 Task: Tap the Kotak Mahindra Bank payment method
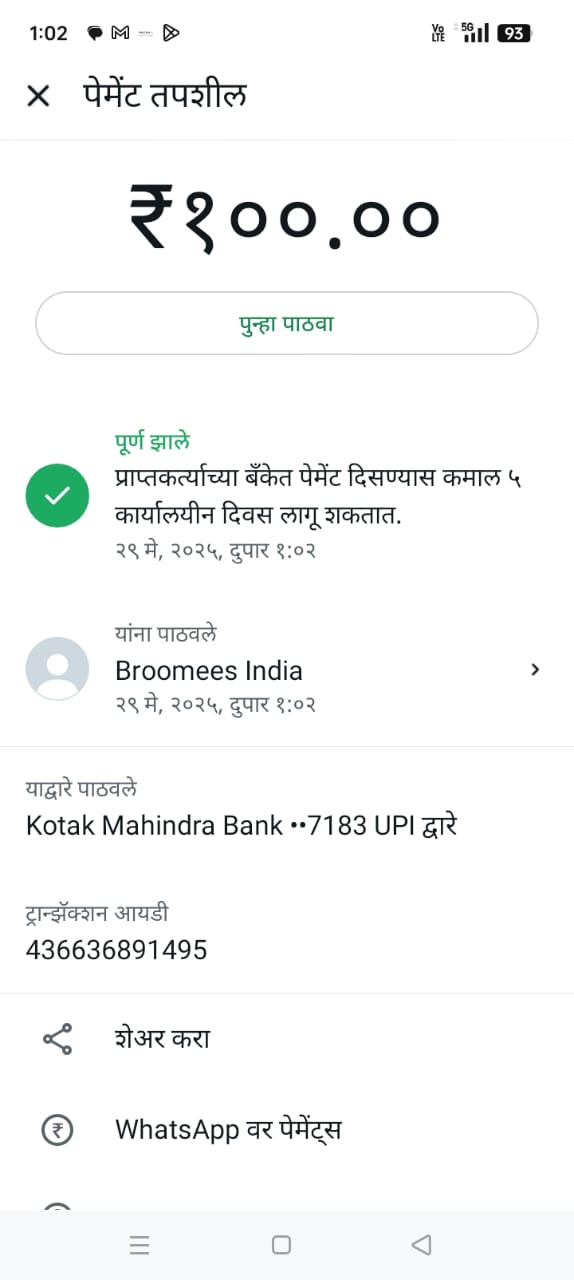[241, 826]
